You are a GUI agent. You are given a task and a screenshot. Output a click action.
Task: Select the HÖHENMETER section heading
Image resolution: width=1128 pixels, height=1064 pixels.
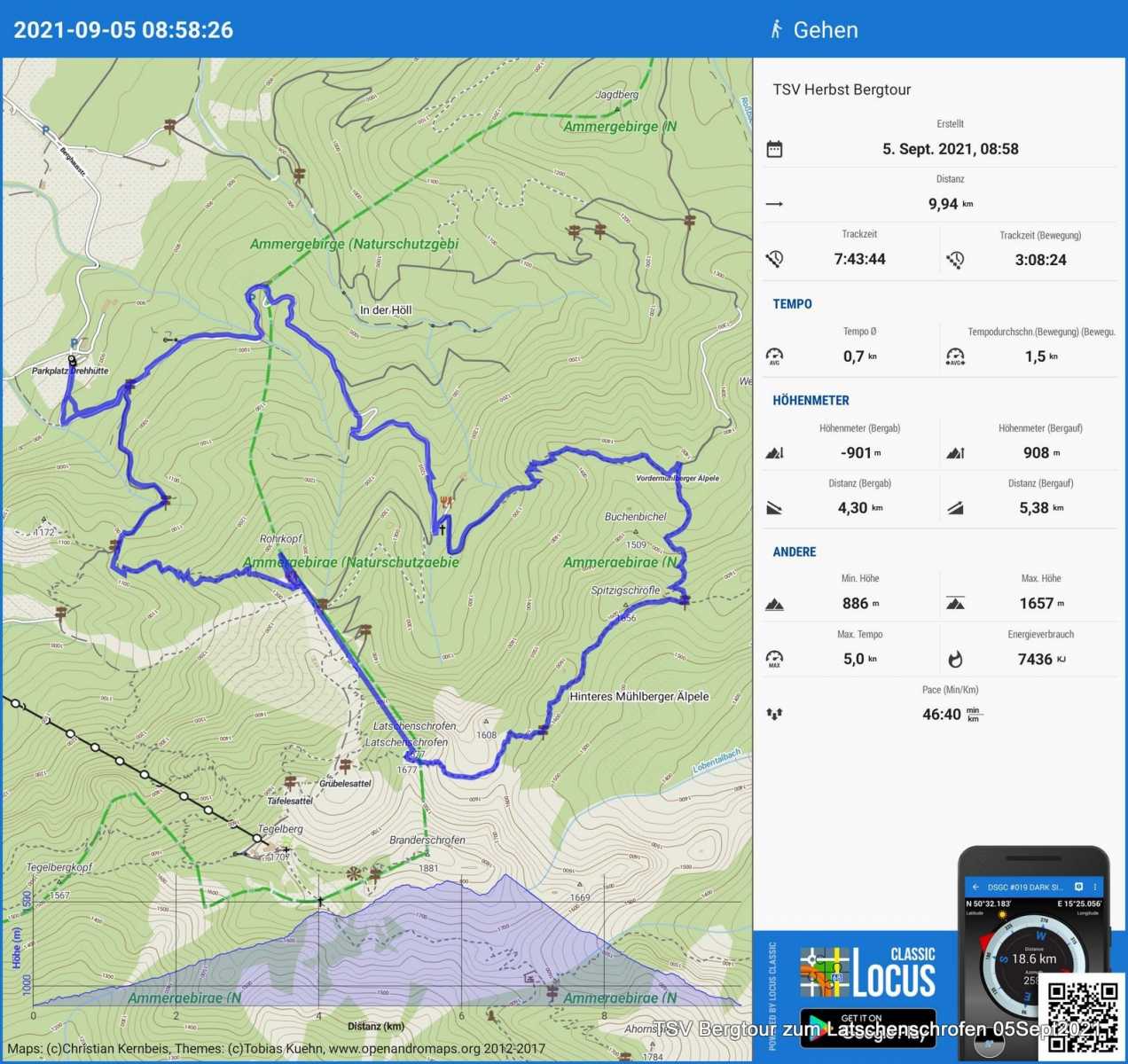point(811,401)
